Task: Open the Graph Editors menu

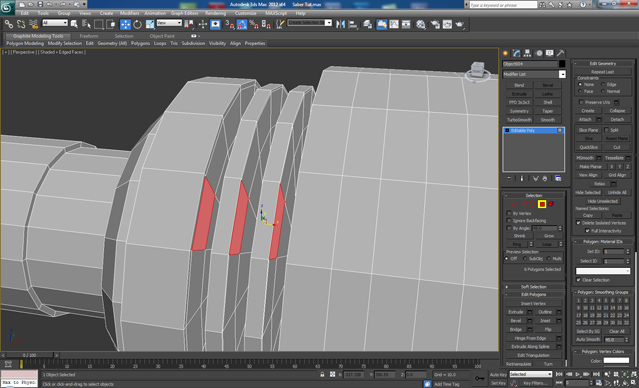Action: click(185, 13)
